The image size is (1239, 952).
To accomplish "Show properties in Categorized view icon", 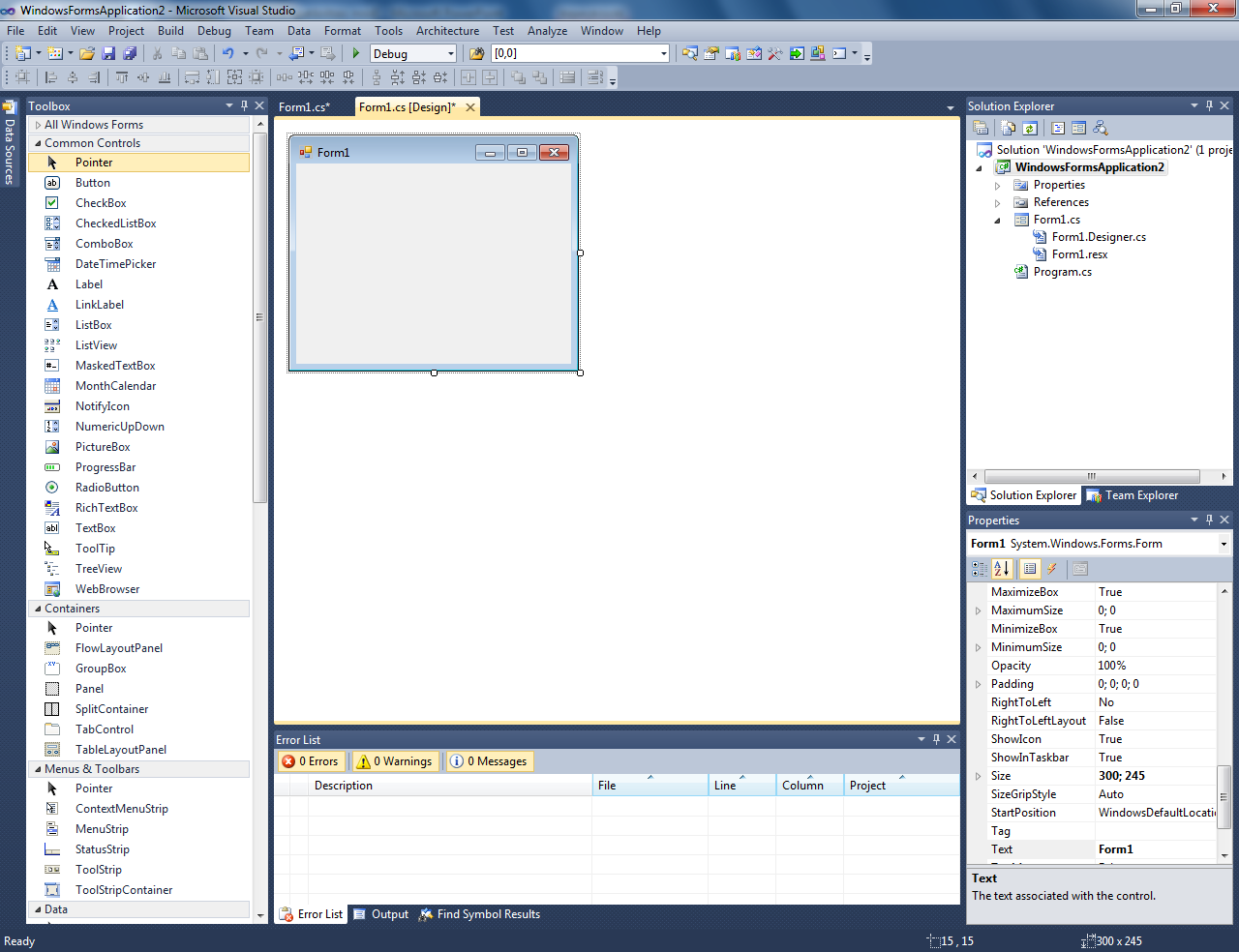I will click(981, 569).
